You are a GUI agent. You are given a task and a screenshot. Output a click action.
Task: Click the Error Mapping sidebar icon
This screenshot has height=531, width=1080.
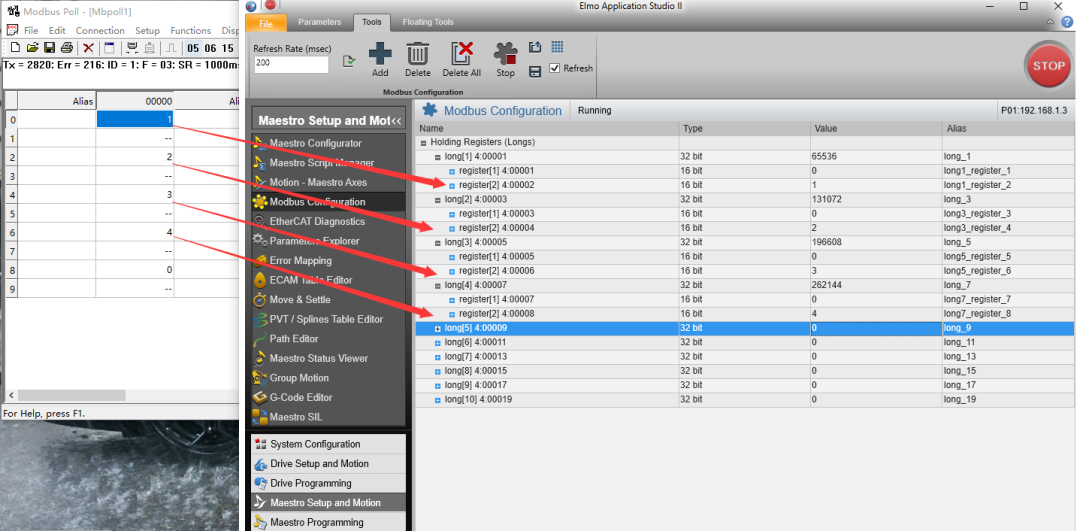pyautogui.click(x=260, y=260)
